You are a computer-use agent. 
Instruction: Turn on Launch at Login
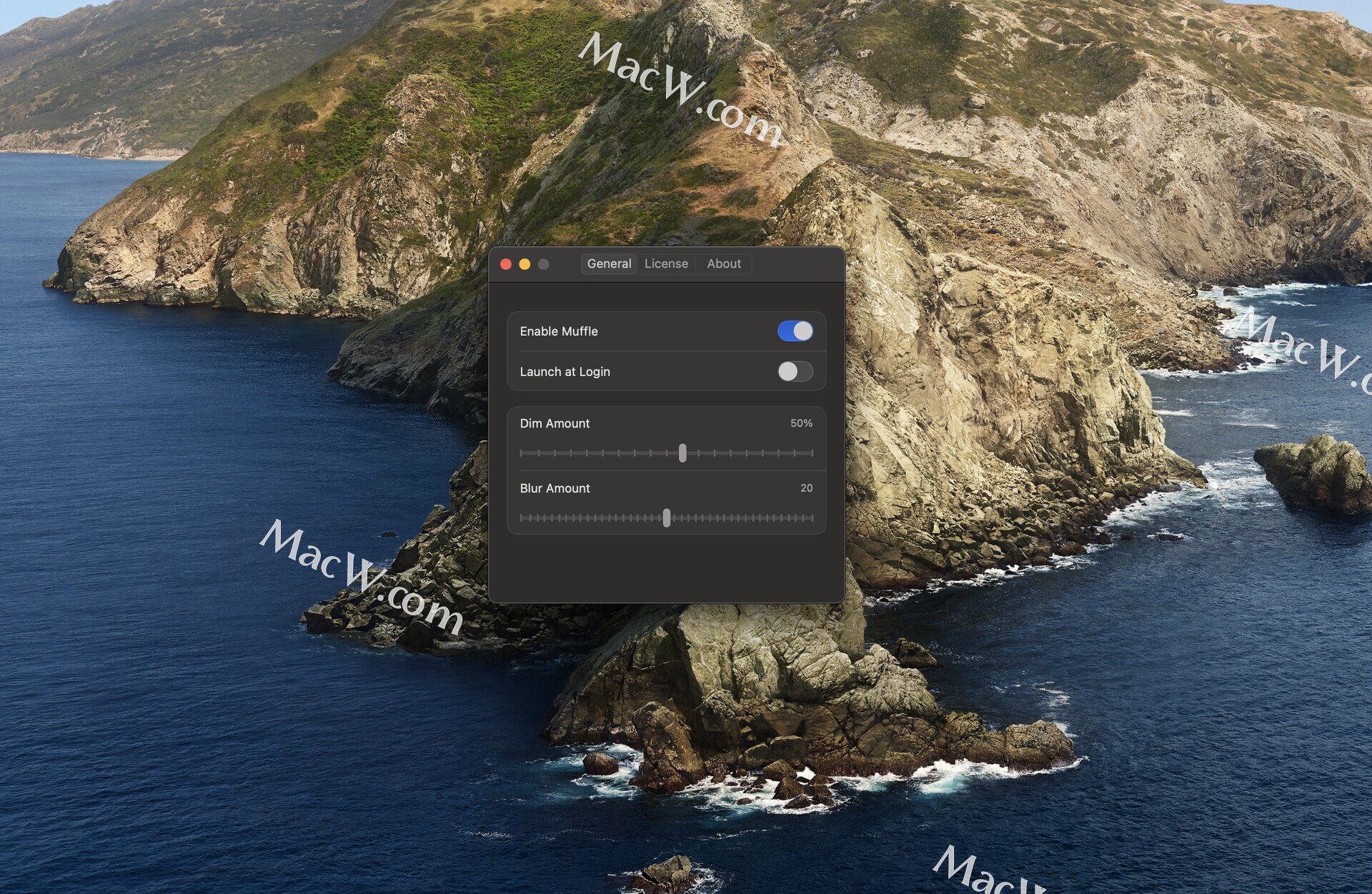pyautogui.click(x=795, y=372)
